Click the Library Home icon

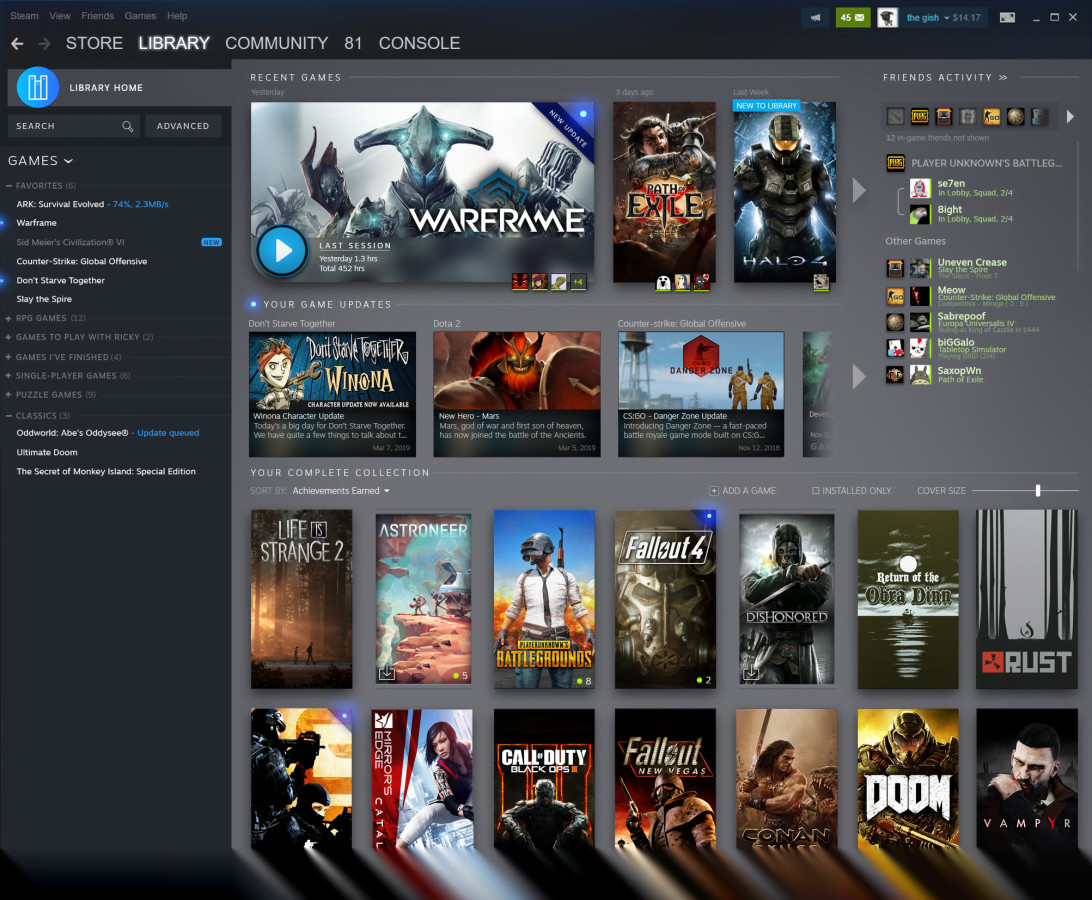[38, 87]
